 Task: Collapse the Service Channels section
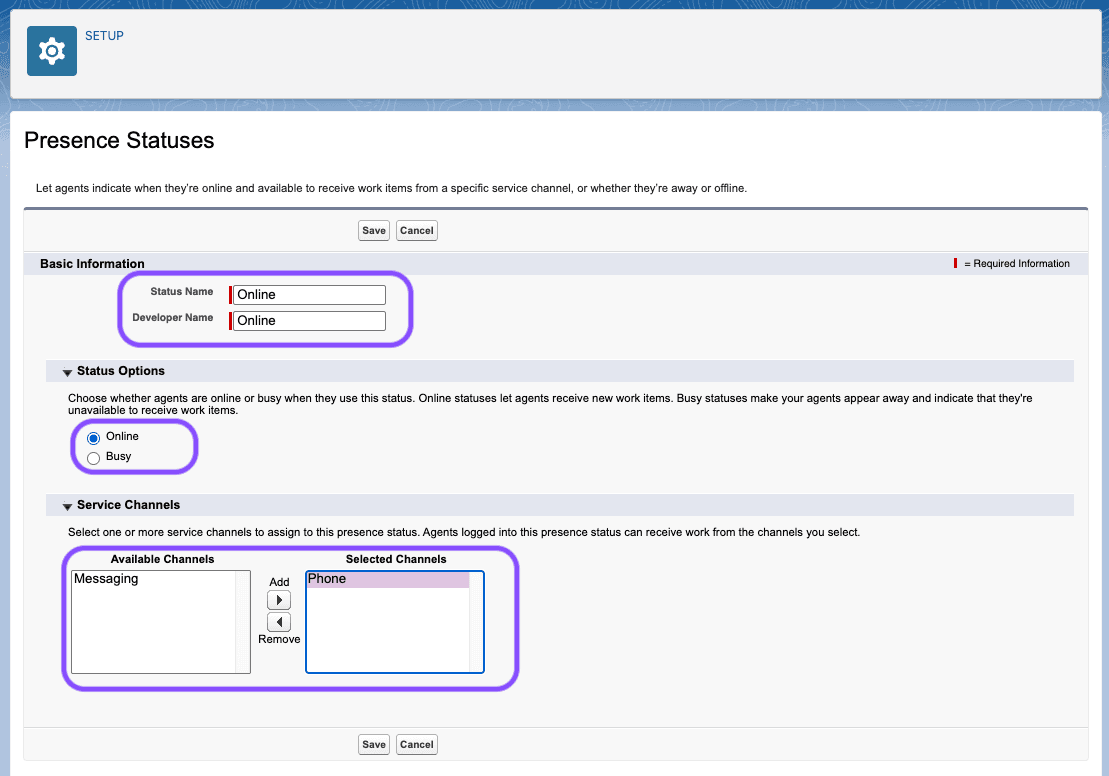tap(67, 505)
